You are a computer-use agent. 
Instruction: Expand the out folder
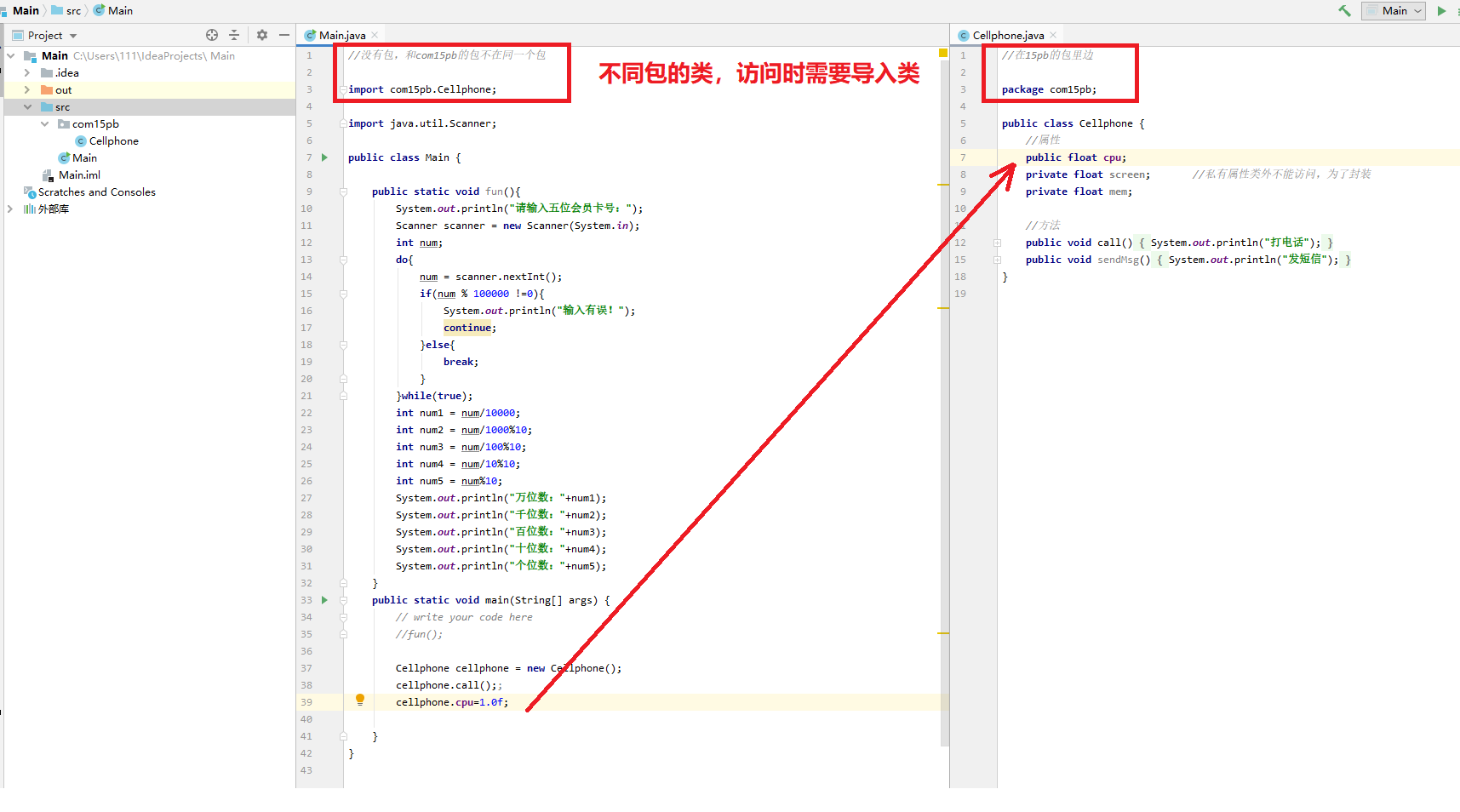(x=27, y=90)
